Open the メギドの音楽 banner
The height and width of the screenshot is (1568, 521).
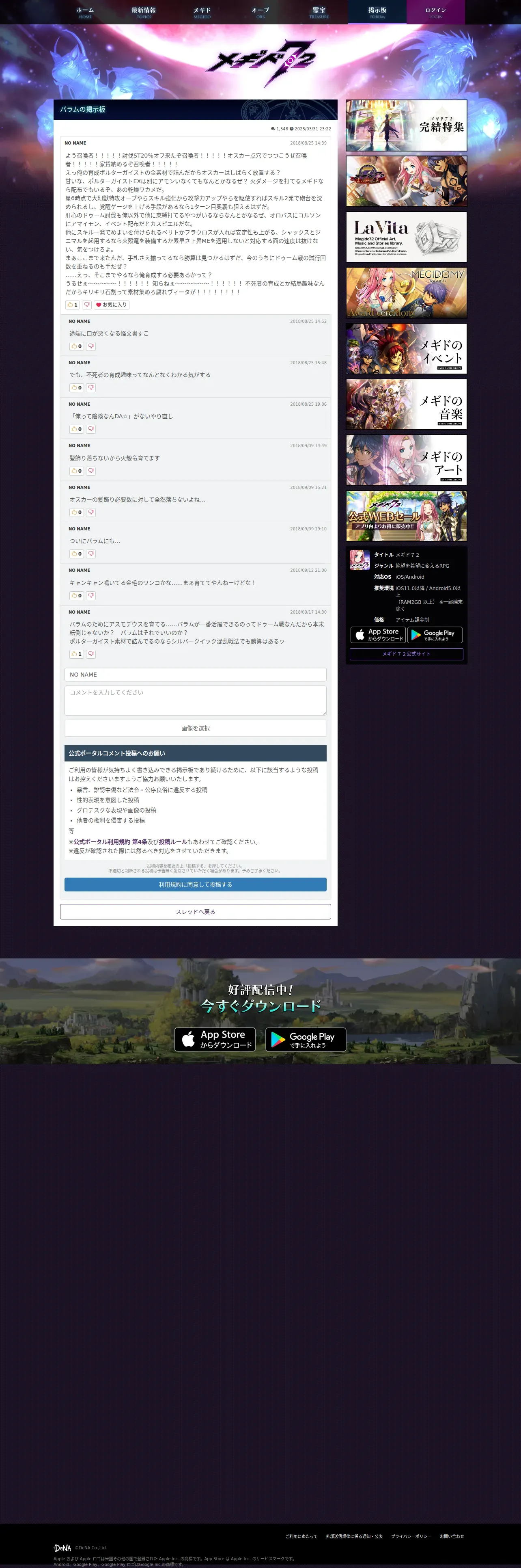coord(406,405)
